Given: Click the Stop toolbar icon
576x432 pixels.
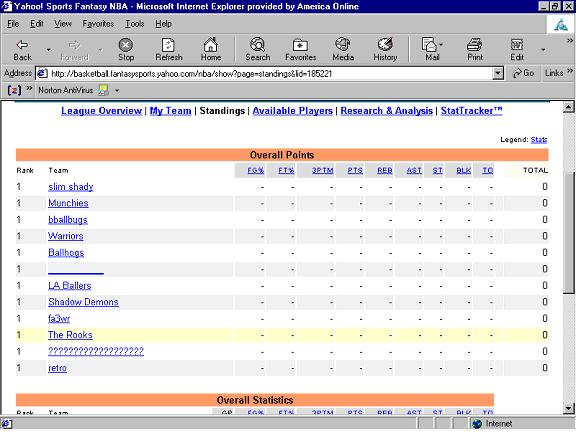Looking at the screenshot, I should tap(126, 50).
